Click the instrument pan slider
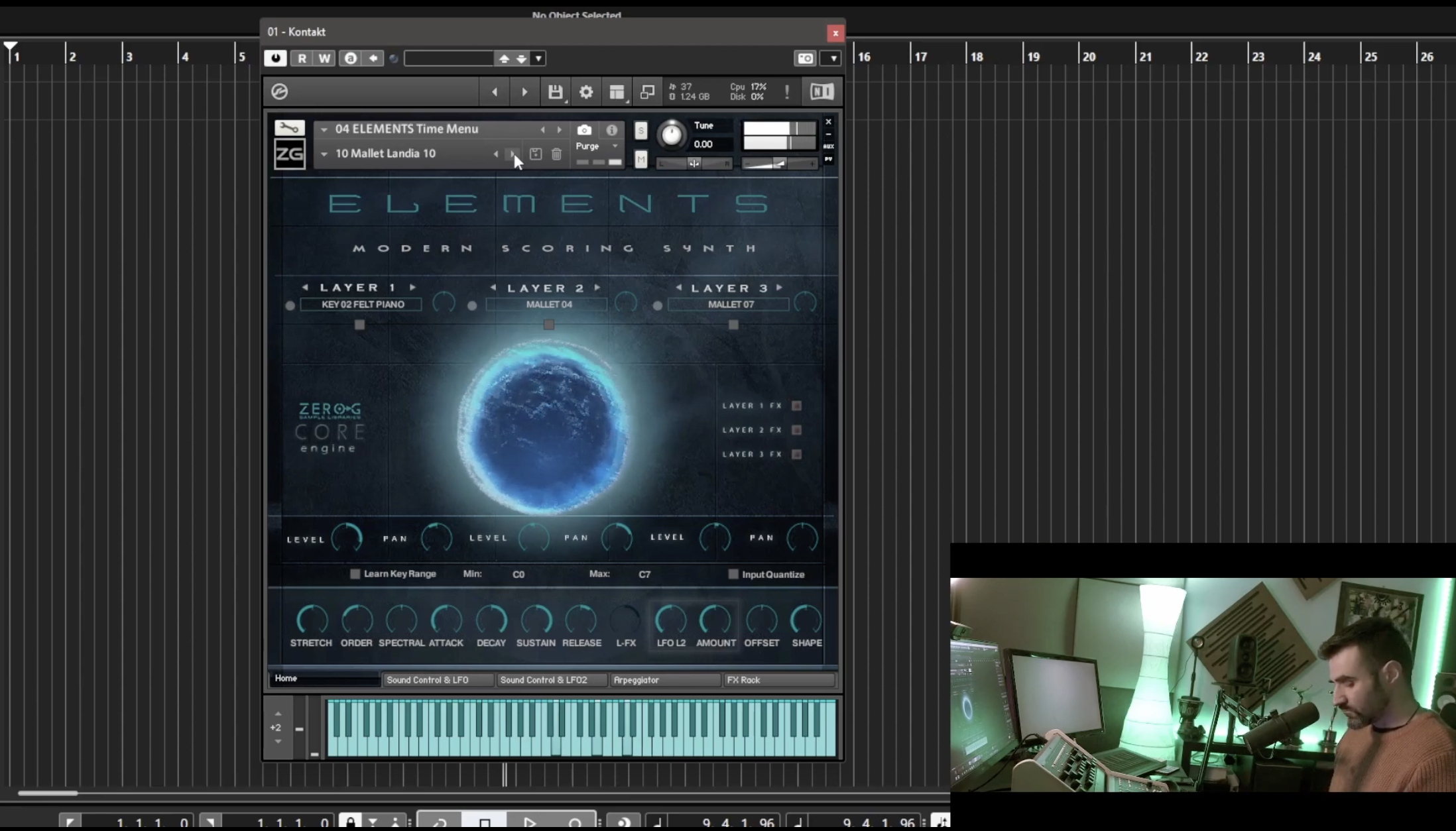 [x=694, y=163]
